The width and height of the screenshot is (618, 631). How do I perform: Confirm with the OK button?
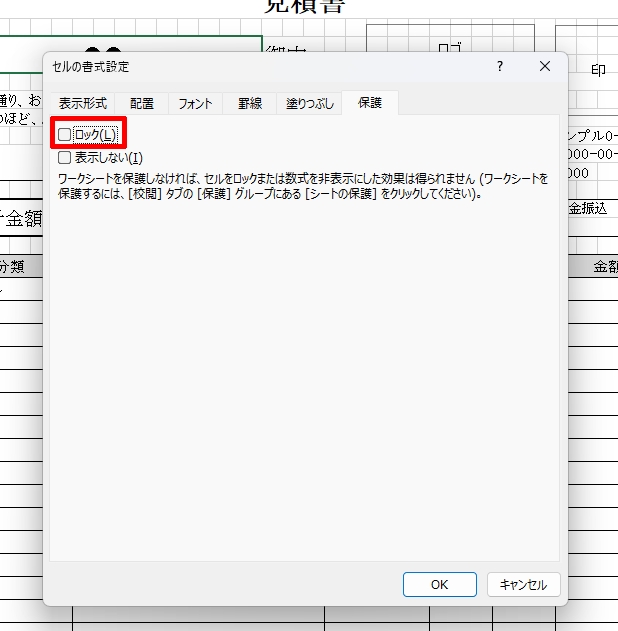[x=440, y=584]
